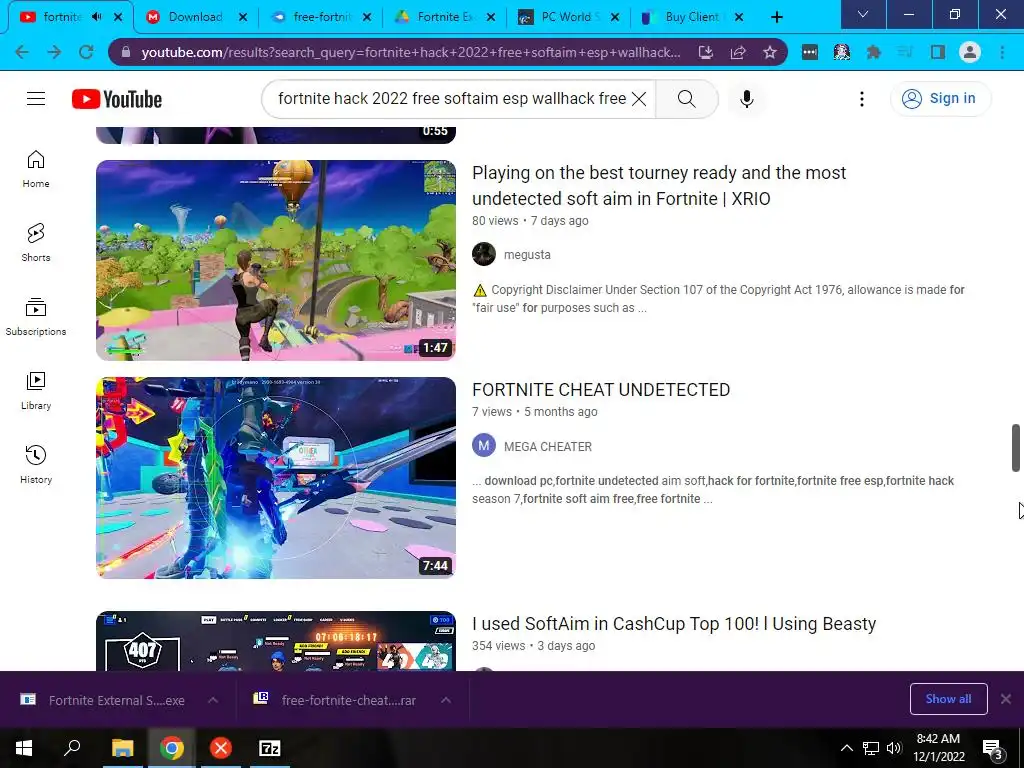Click the volume icon in system tray
Viewport: 1024px width, 768px height.
(894, 748)
